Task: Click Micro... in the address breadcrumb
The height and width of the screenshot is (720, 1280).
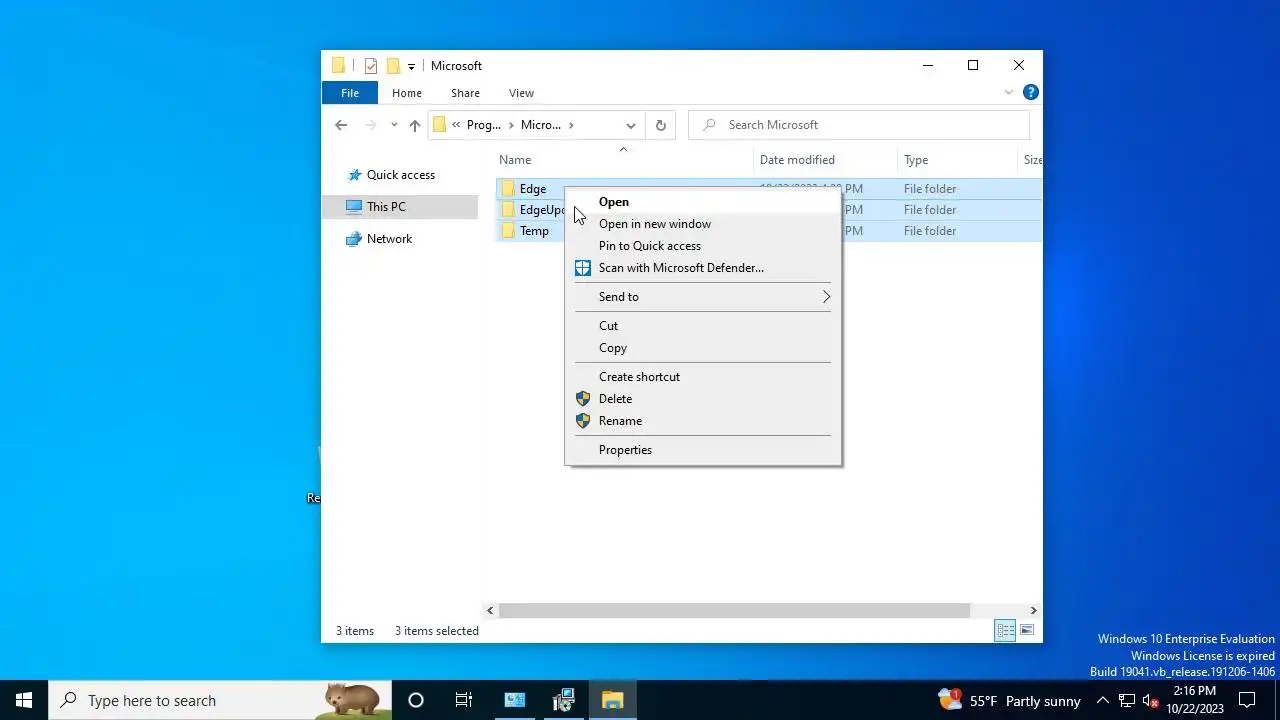Action: tap(541, 125)
